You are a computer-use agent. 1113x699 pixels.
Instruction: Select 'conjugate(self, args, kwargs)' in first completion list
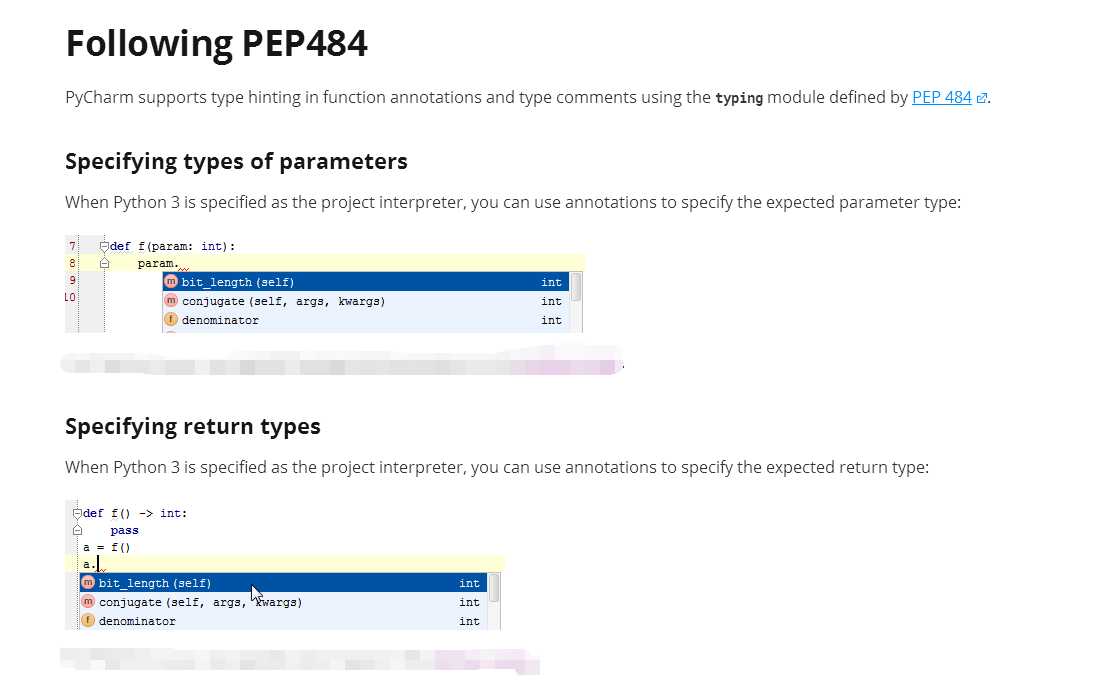click(283, 301)
